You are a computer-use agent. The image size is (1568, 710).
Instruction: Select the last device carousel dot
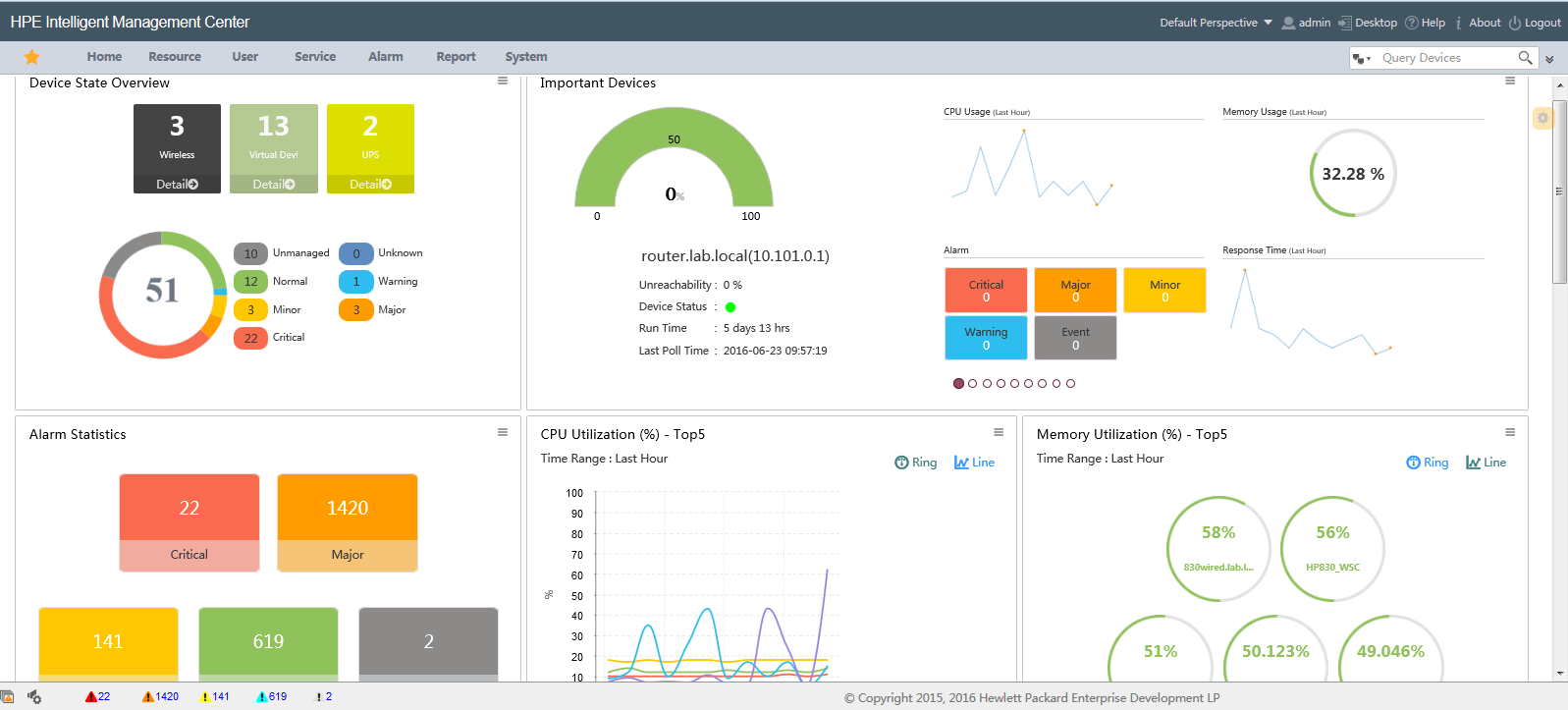[x=1071, y=384]
